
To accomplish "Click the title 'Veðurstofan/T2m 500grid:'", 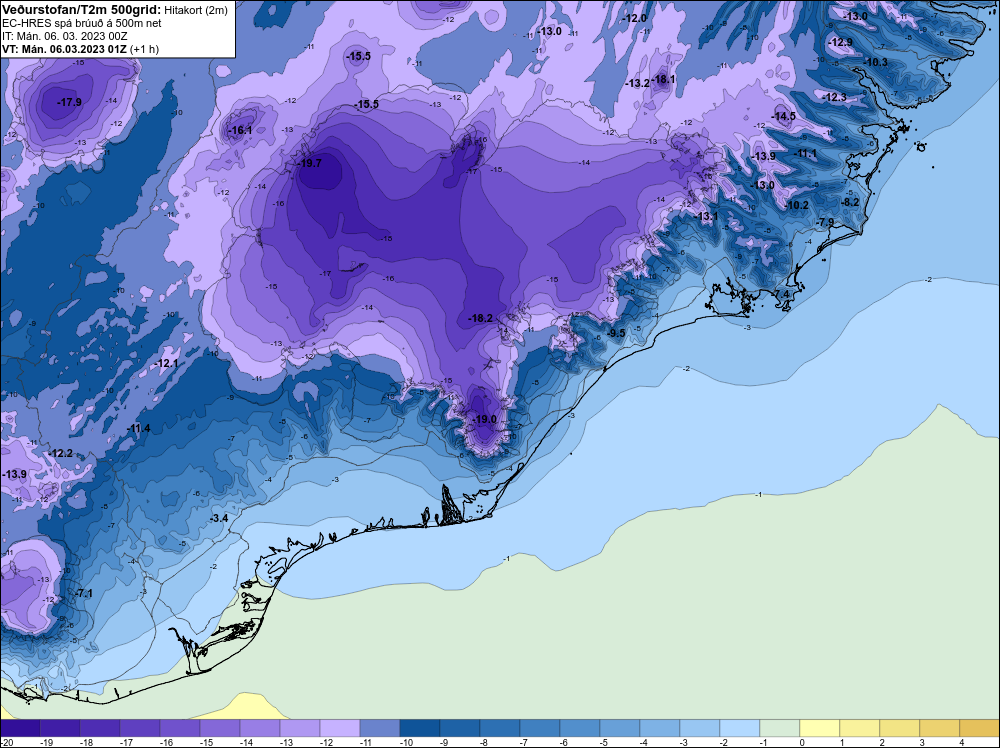I will point(81,9).
